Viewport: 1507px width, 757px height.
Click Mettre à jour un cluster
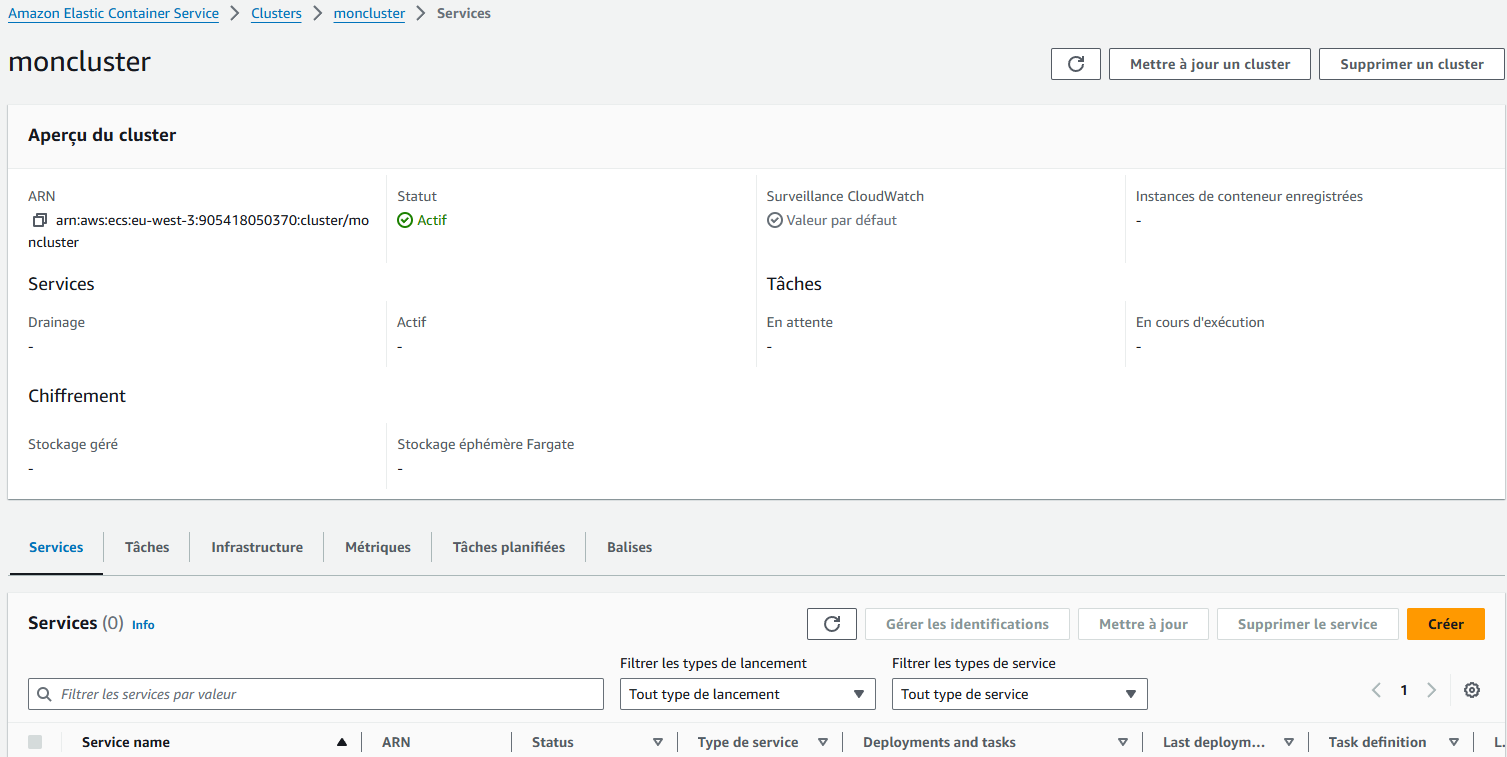[x=1210, y=64]
